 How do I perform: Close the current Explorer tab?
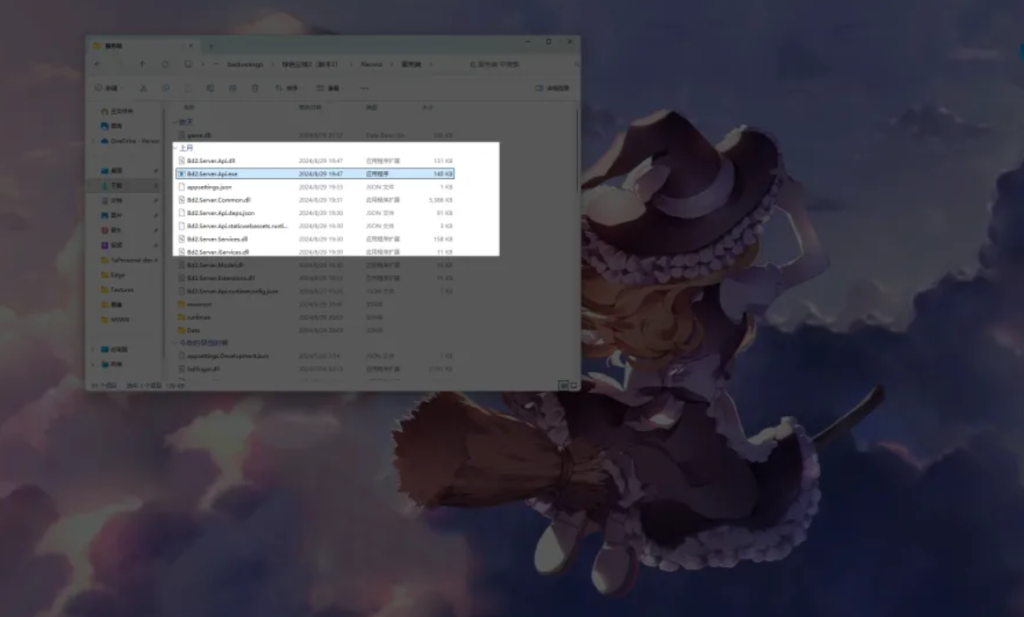[x=190, y=46]
